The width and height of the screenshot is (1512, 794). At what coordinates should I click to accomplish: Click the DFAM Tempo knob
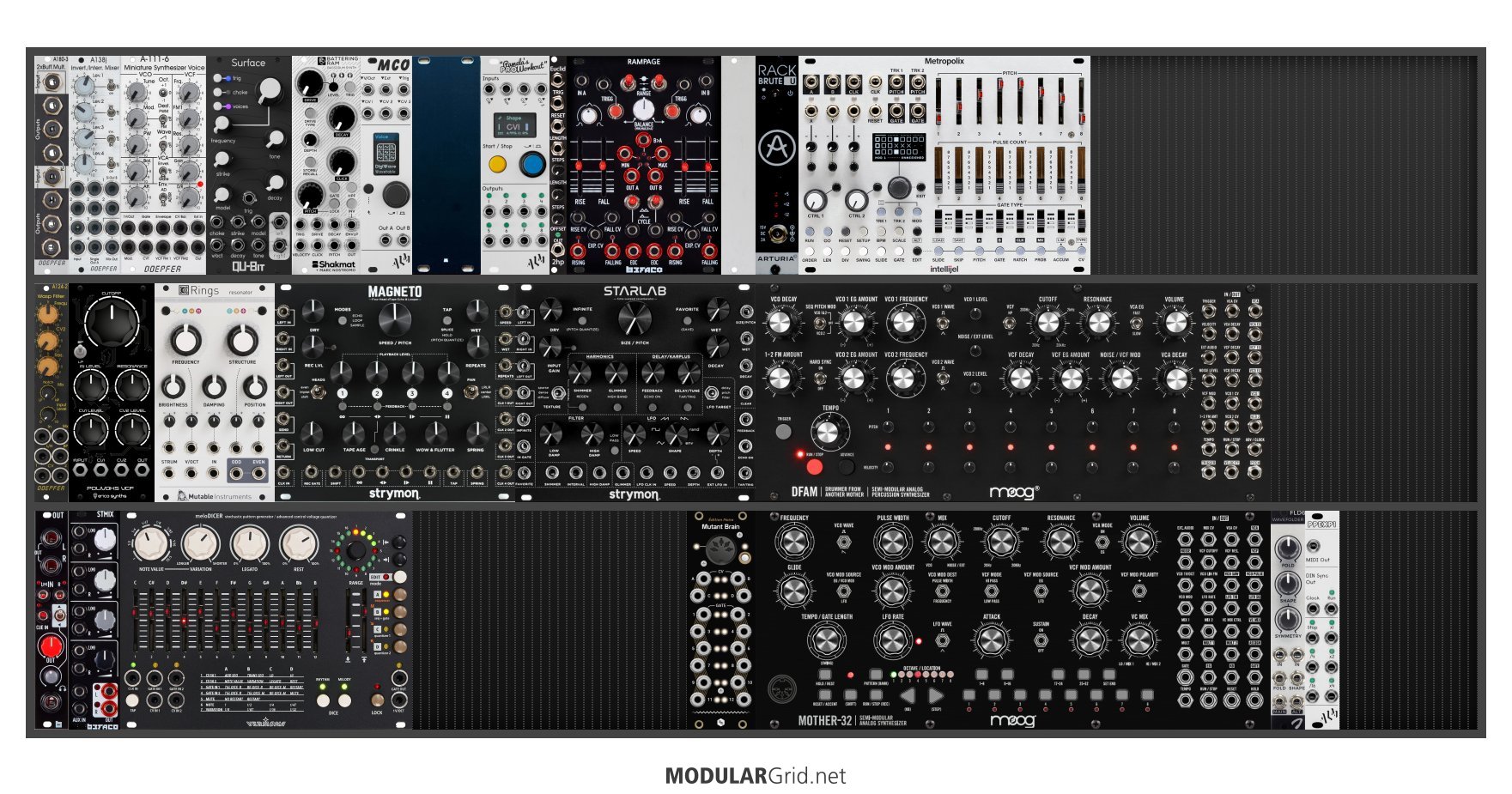[829, 431]
